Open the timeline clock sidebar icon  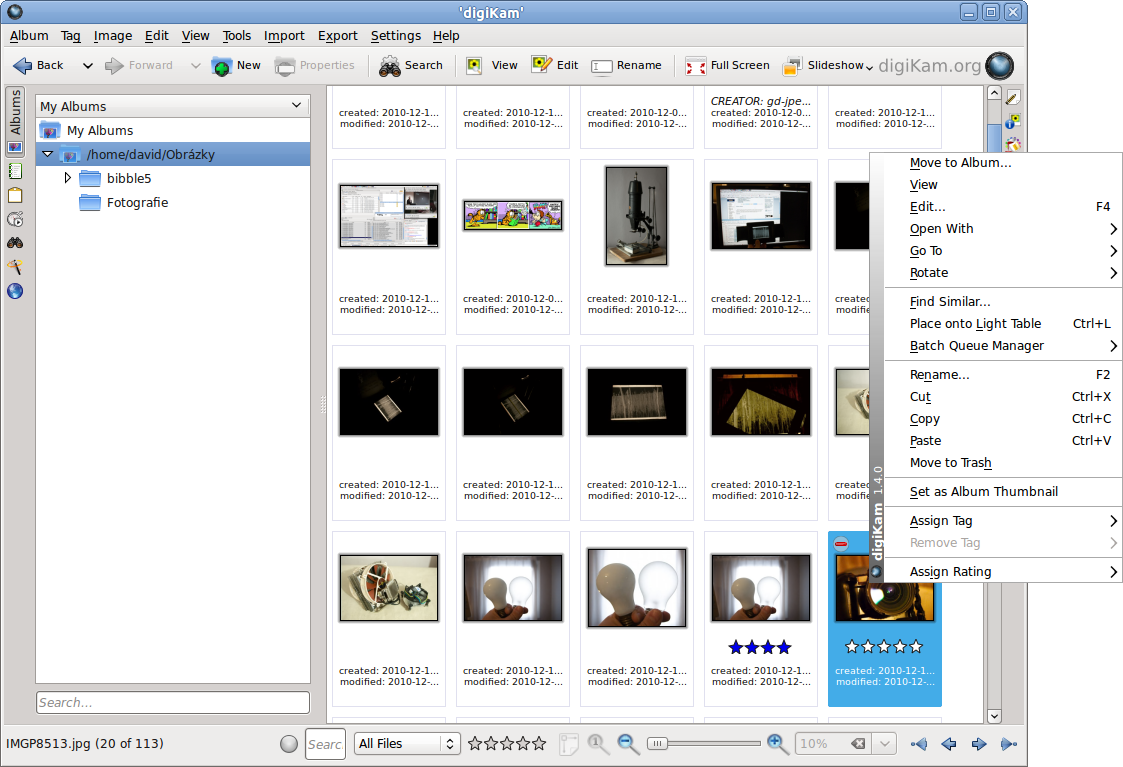pyautogui.click(x=15, y=219)
